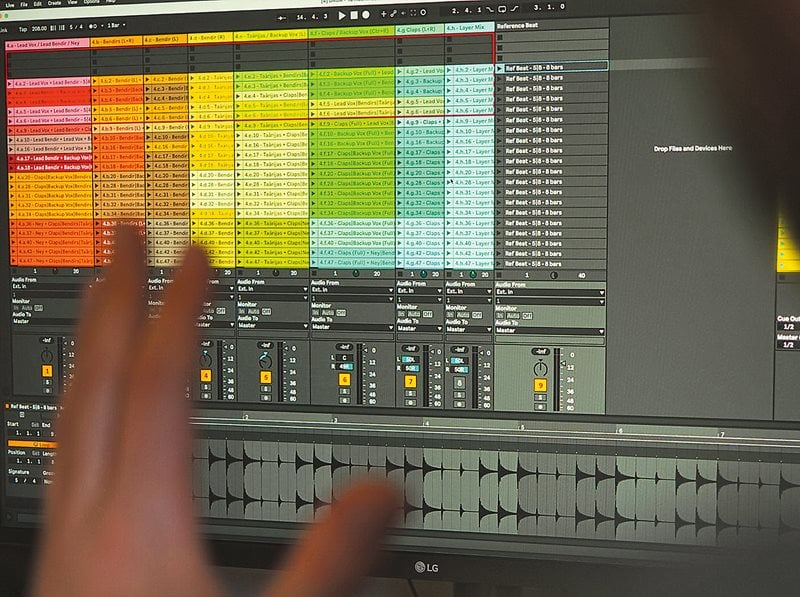Viewport: 800px width, 597px height.
Task: Open the Live menu
Action: point(10,5)
